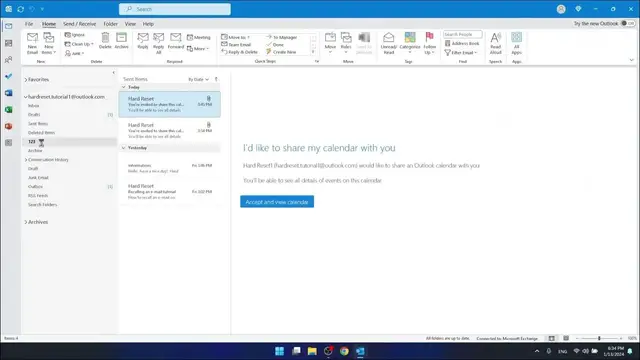Click Accept and view calendar button

[277, 202]
